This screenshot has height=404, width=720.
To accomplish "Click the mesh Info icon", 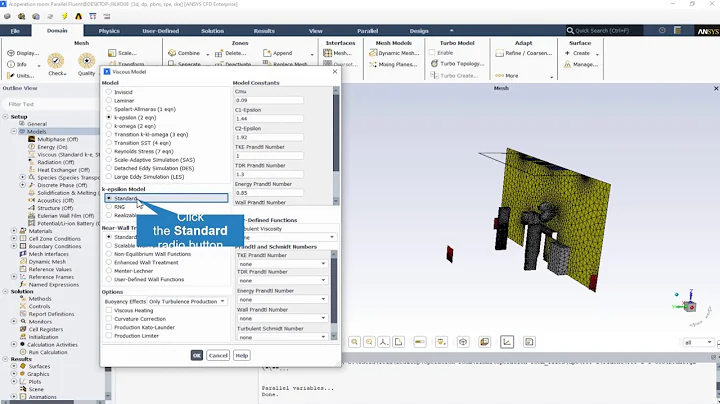I will 11,64.
